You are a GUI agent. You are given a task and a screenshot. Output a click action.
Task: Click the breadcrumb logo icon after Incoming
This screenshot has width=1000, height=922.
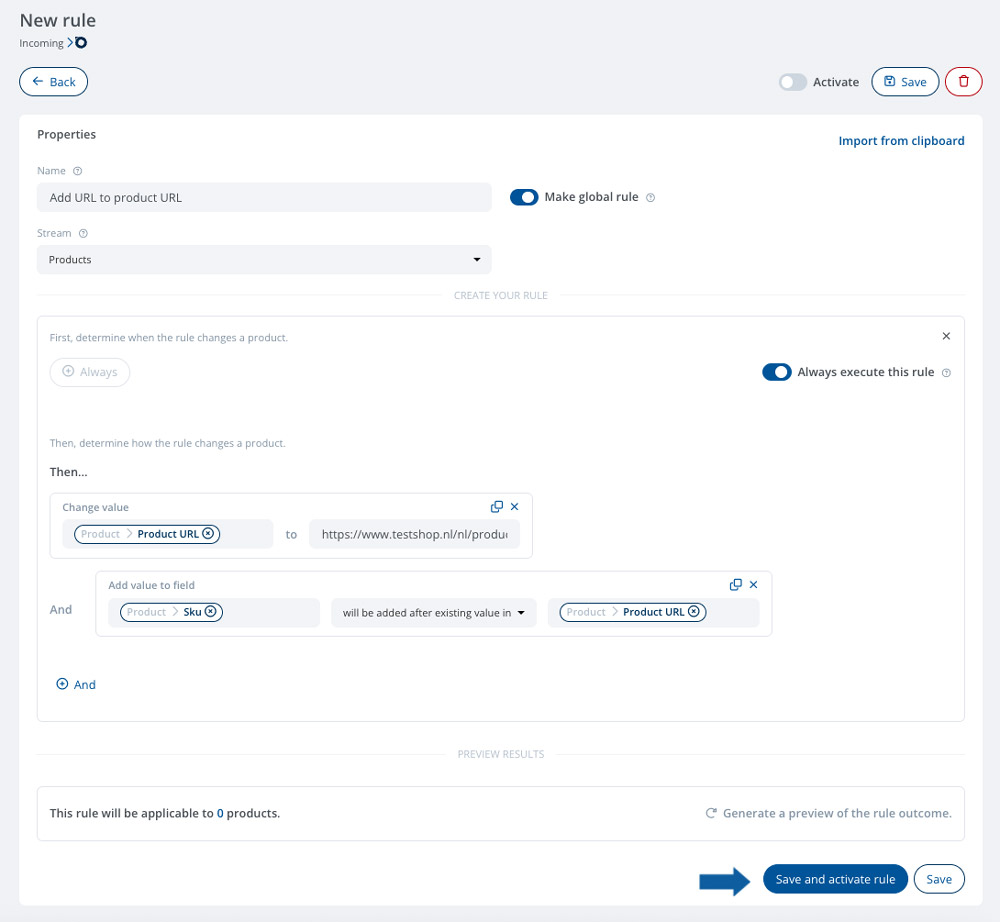[81, 43]
